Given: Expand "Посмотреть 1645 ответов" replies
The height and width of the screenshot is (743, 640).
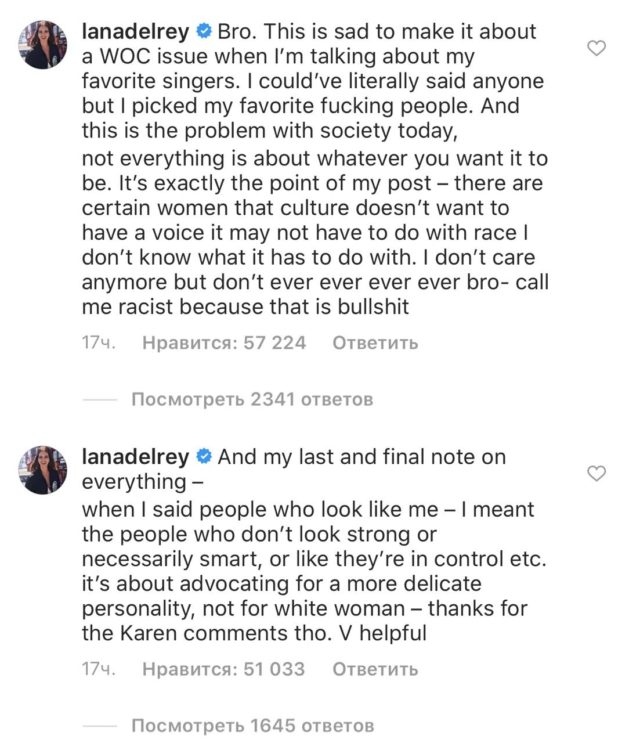Looking at the screenshot, I should coord(252,725).
